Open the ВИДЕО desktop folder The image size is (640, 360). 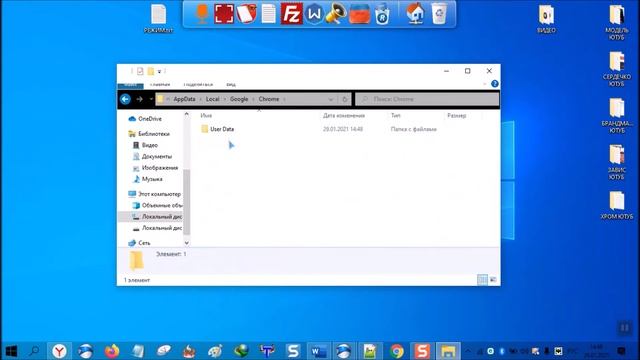(546, 19)
